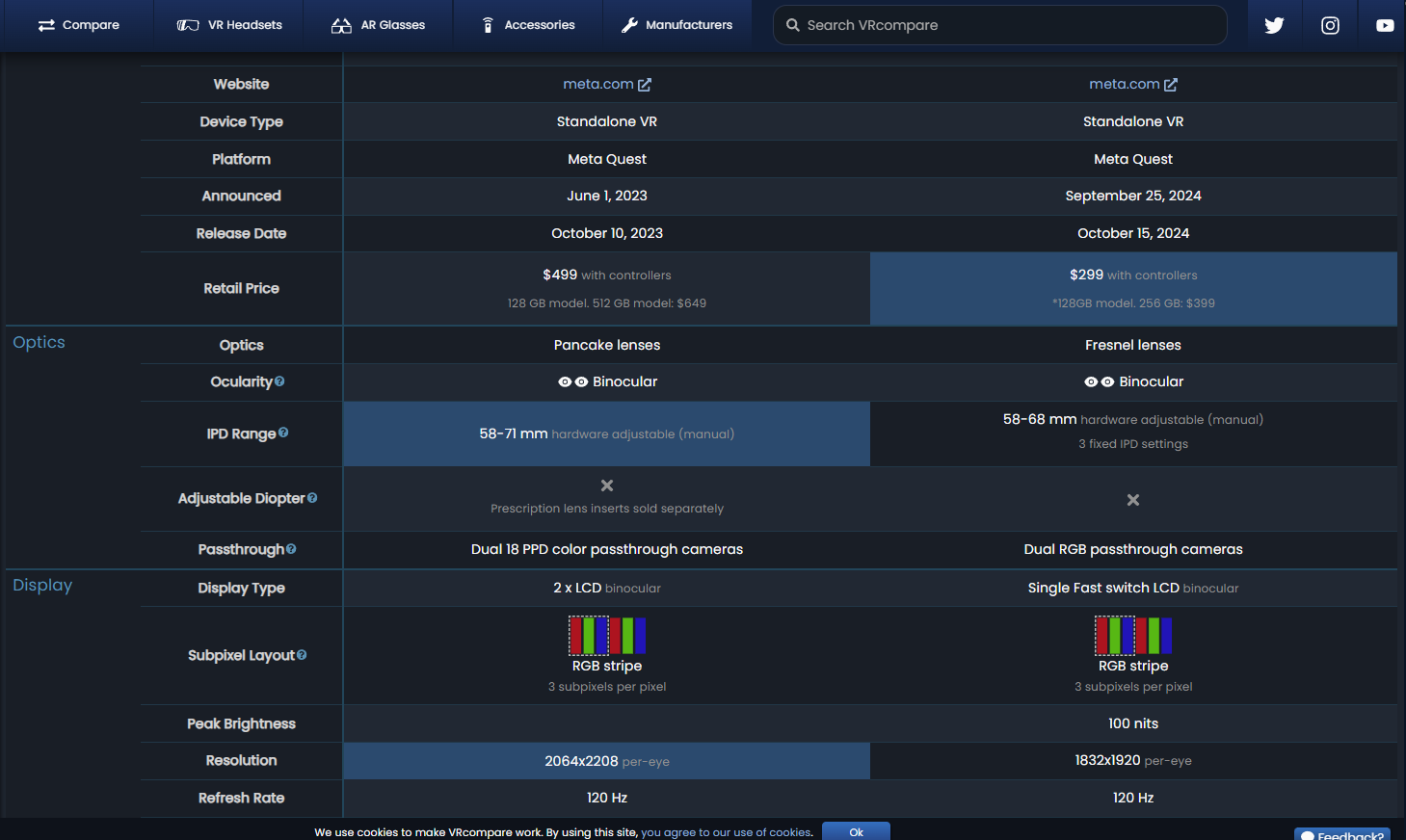
Task: Open the Instagram social link icon
Action: (x=1330, y=25)
